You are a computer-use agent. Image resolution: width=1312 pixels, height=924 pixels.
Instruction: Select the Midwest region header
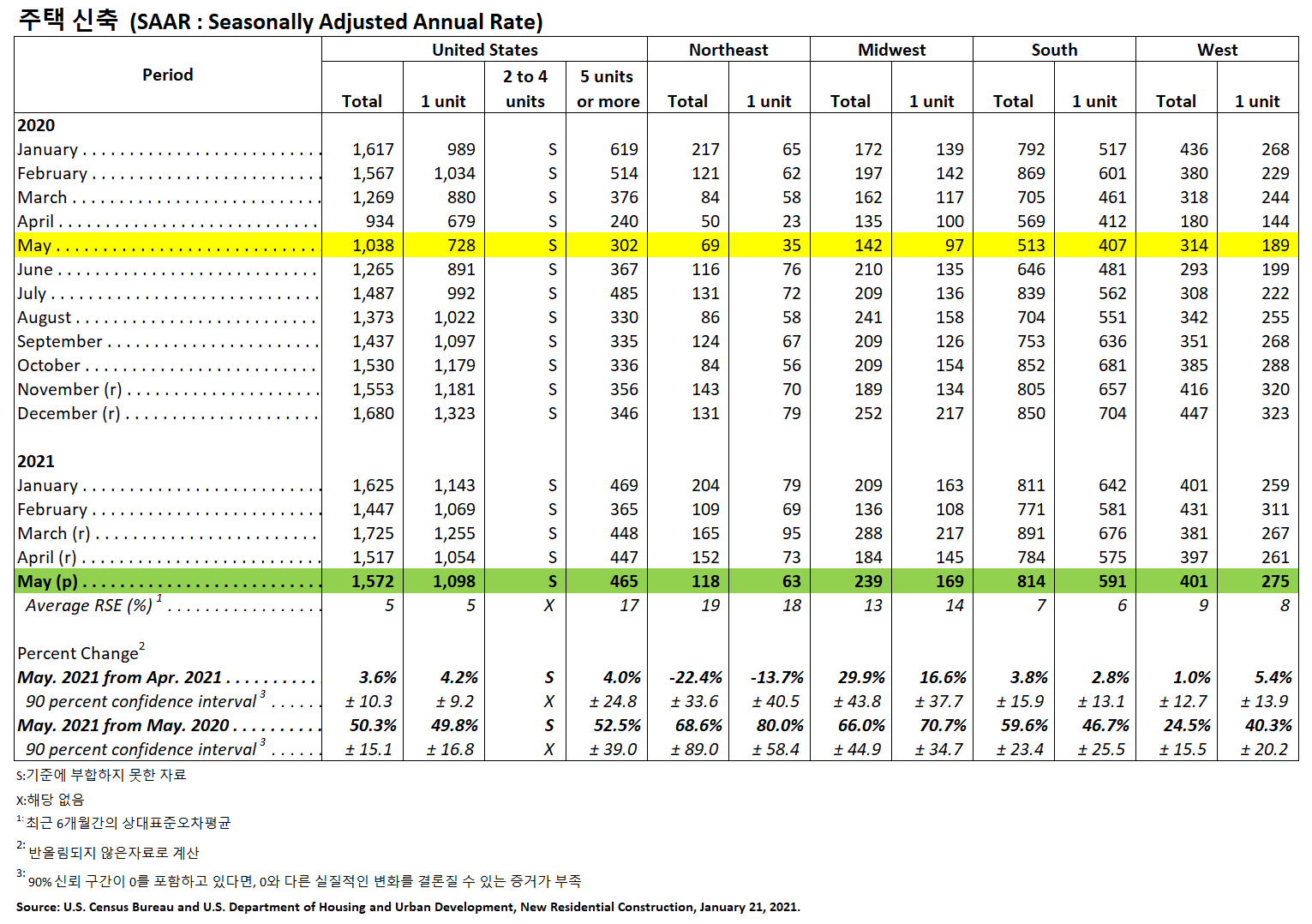pos(891,50)
